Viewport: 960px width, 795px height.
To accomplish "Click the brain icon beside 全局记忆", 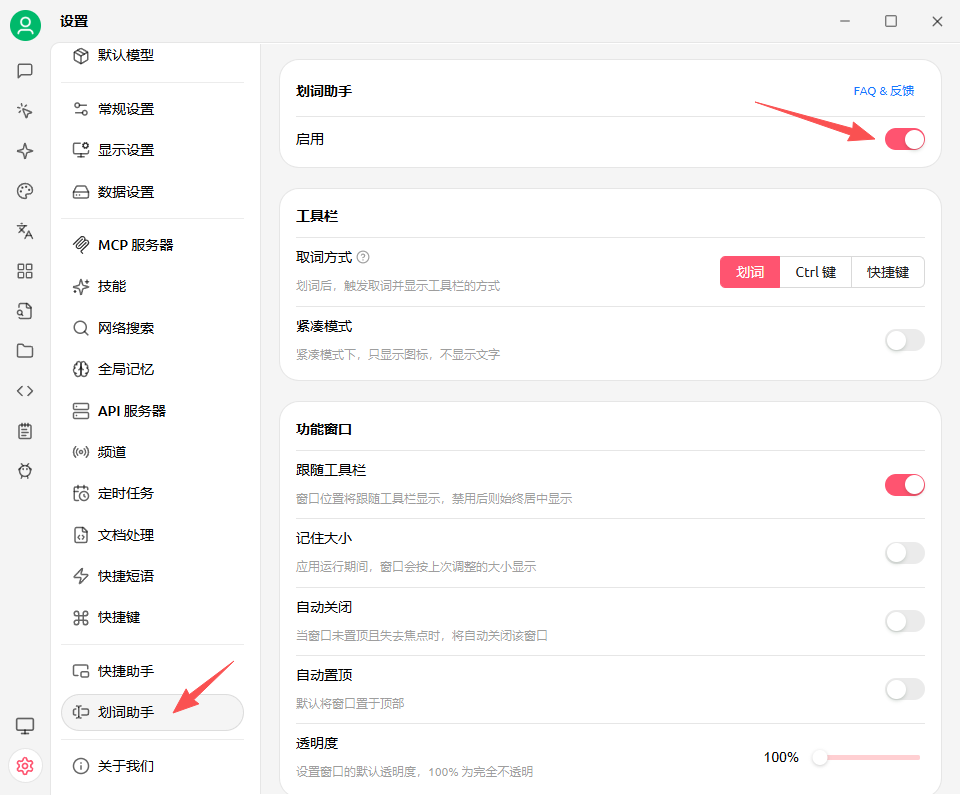I will pos(81,369).
